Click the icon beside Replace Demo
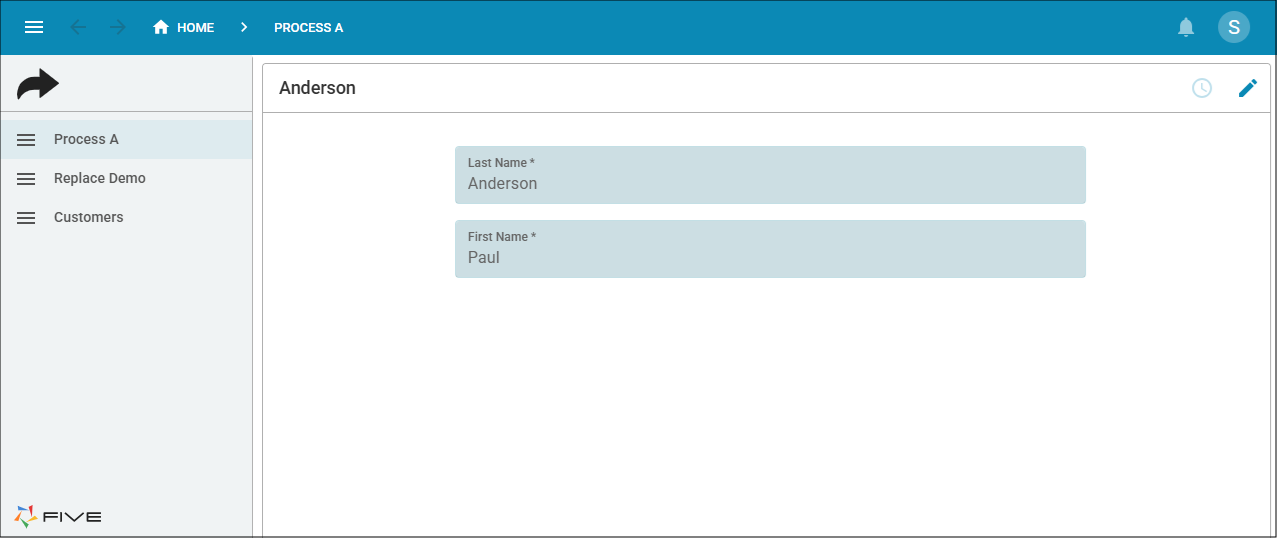Image resolution: width=1277 pixels, height=538 pixels. (x=26, y=178)
